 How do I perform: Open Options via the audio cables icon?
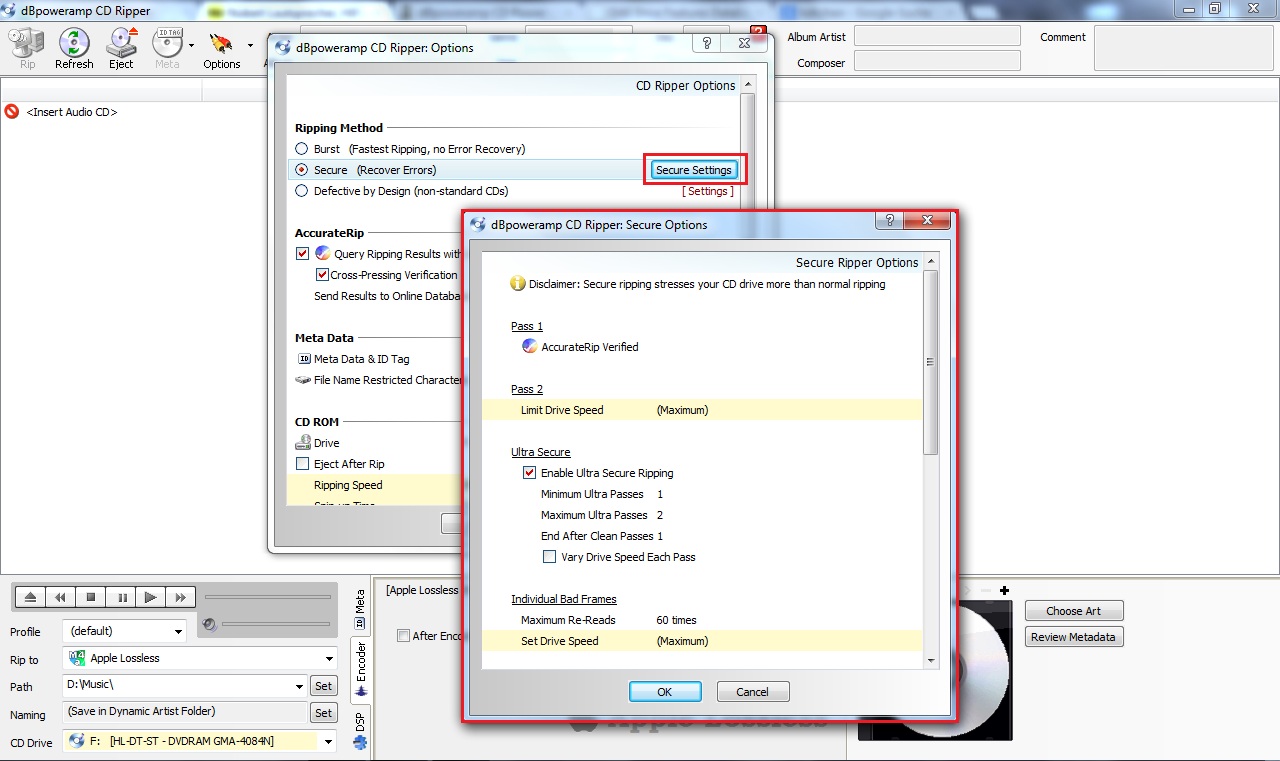tap(221, 48)
